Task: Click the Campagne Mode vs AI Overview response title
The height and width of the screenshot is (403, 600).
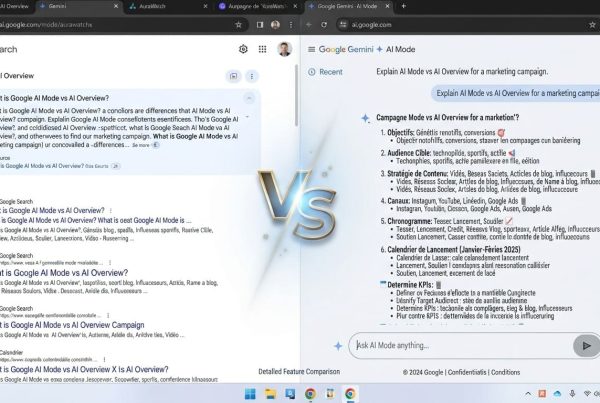Action: [x=447, y=117]
